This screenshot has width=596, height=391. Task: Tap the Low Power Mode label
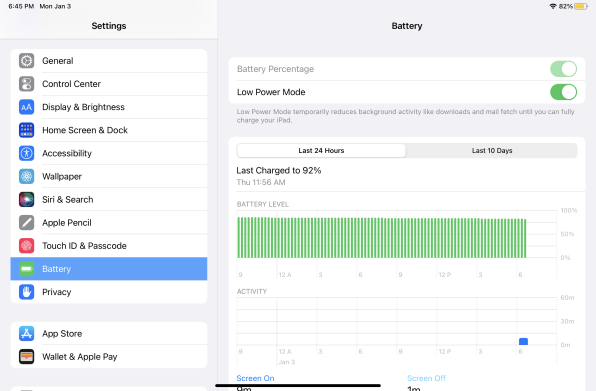click(x=271, y=92)
